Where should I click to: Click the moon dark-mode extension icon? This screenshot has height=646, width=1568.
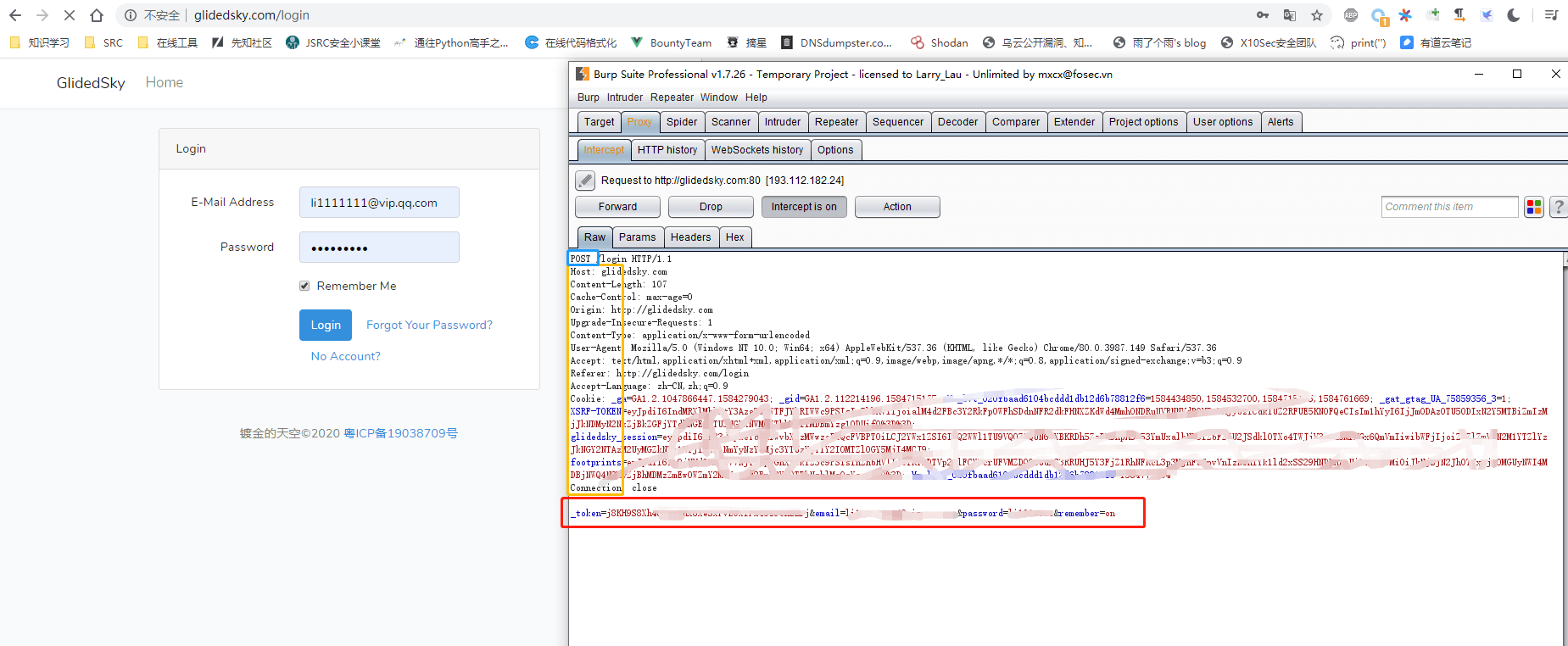(1514, 15)
